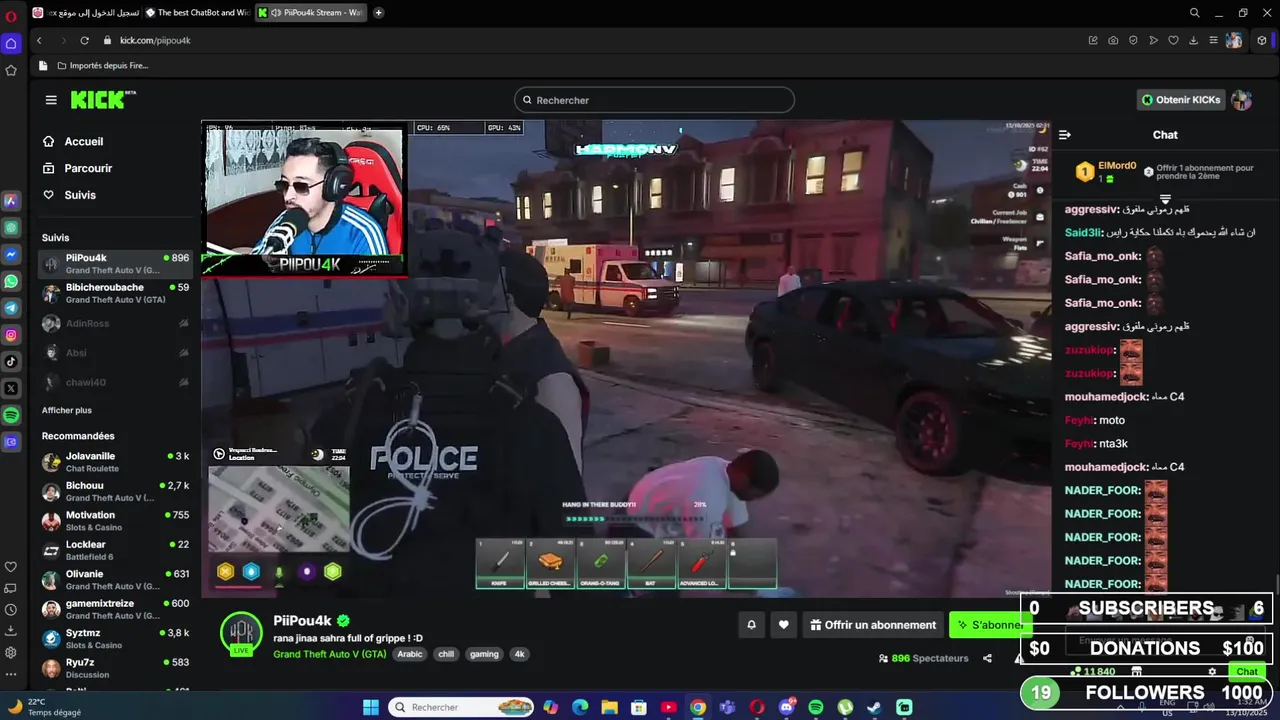
Task: Reload the kick.com page
Action: (84, 40)
